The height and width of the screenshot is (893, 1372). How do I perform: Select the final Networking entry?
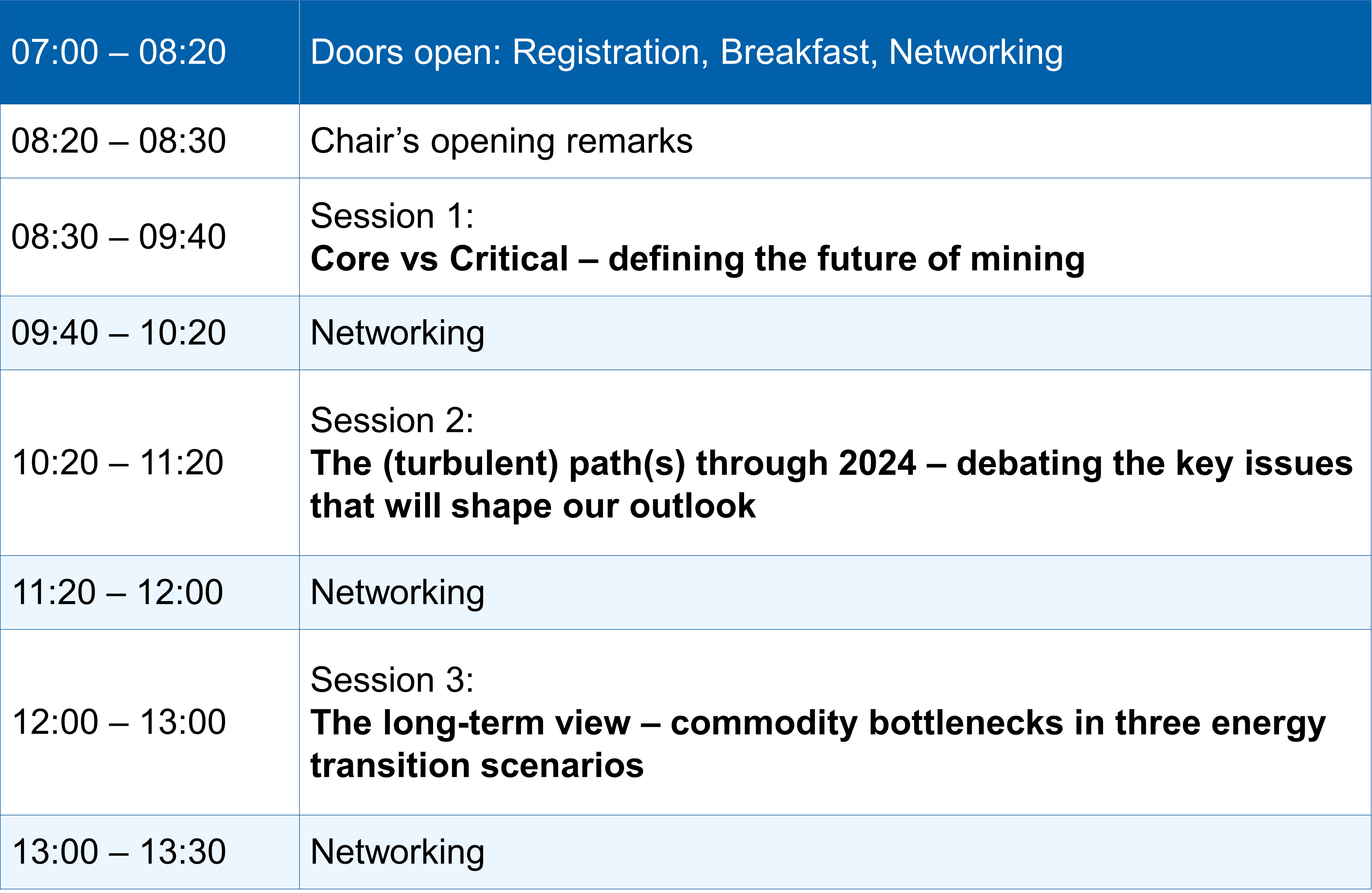[397, 852]
